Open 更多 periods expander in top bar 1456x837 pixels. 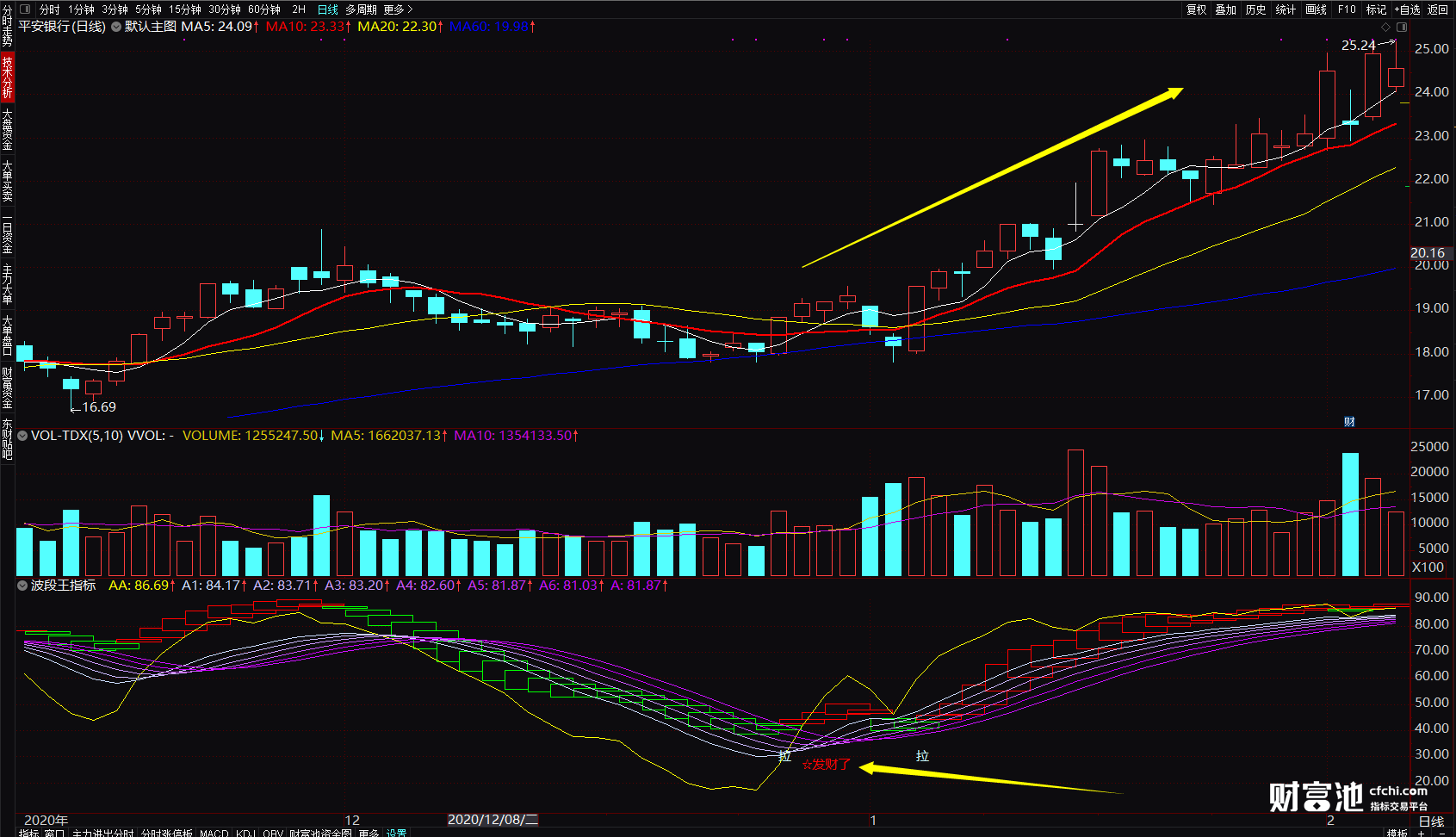pos(398,9)
